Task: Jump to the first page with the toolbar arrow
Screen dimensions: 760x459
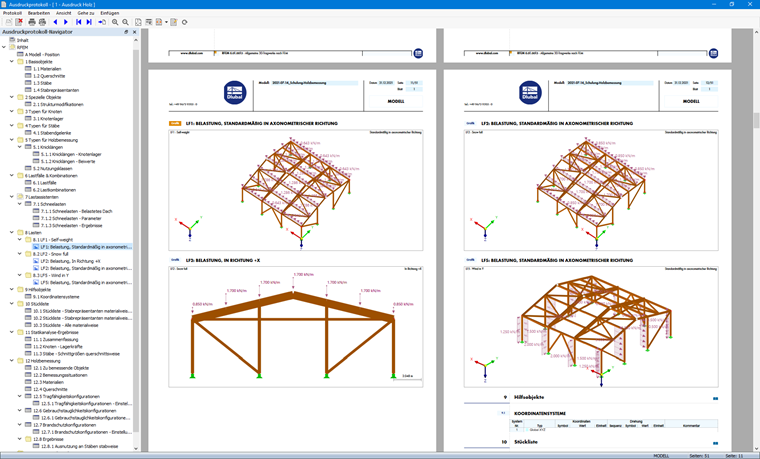Action: tap(79, 22)
